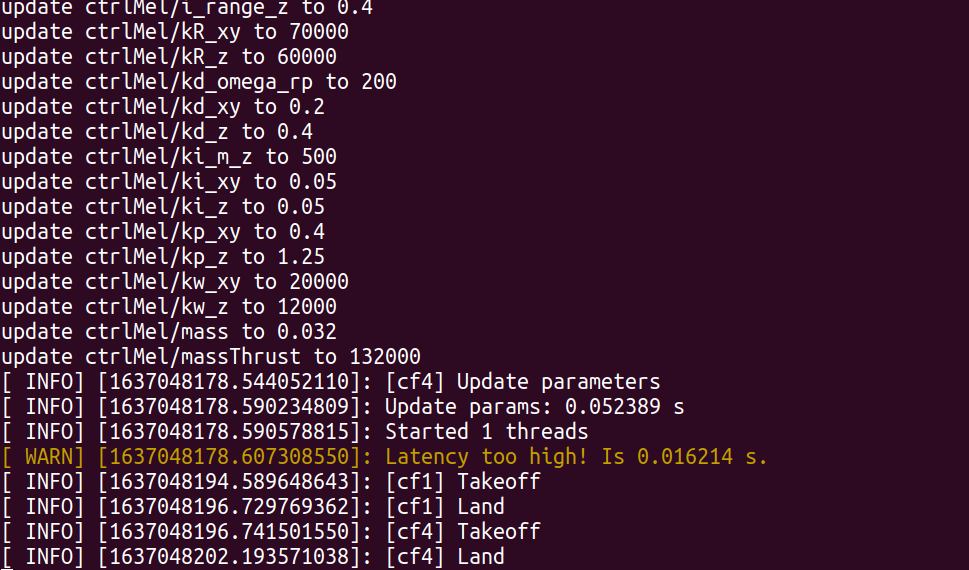This screenshot has height=570, width=969.
Task: Click the yellow 'Latency too high!' warning
Action: tap(576, 457)
